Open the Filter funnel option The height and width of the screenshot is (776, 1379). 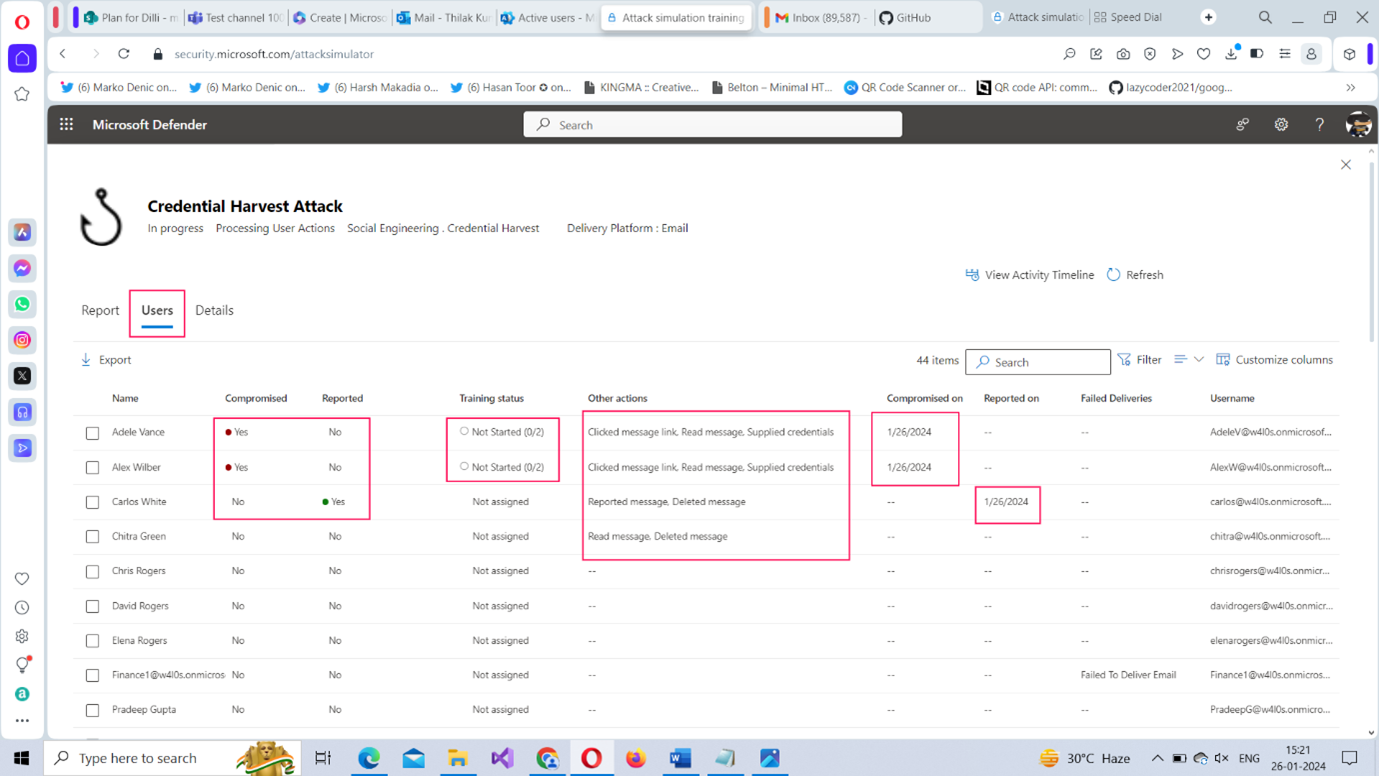tap(1125, 360)
